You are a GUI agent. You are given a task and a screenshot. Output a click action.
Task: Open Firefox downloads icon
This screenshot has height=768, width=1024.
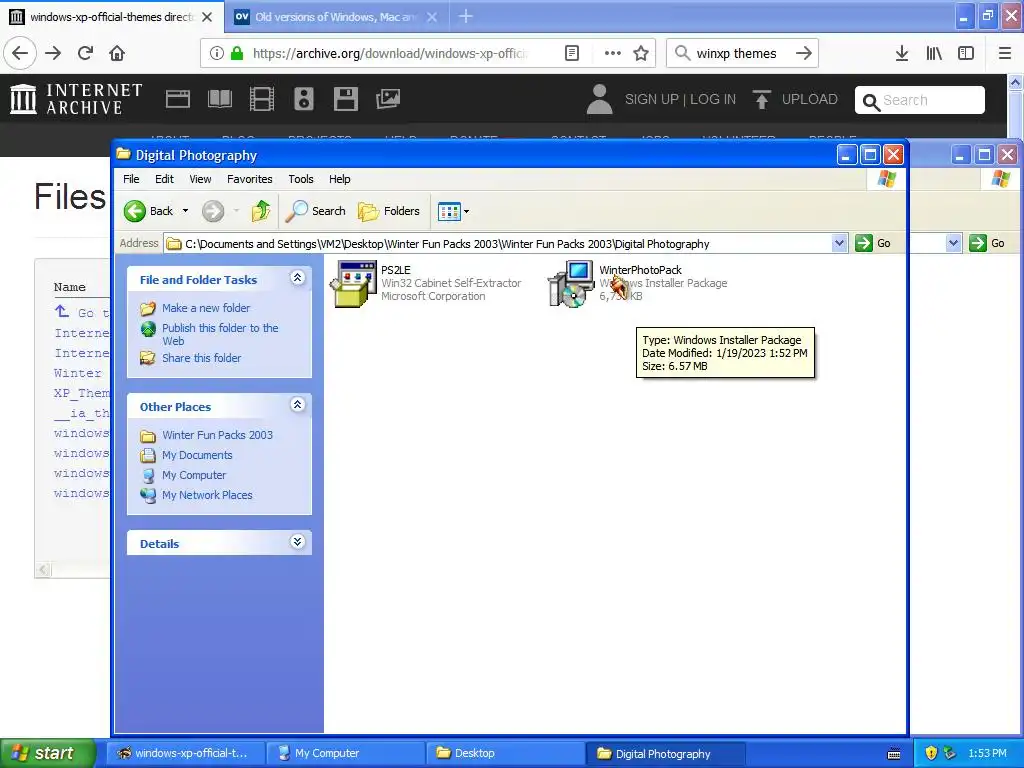(x=901, y=54)
